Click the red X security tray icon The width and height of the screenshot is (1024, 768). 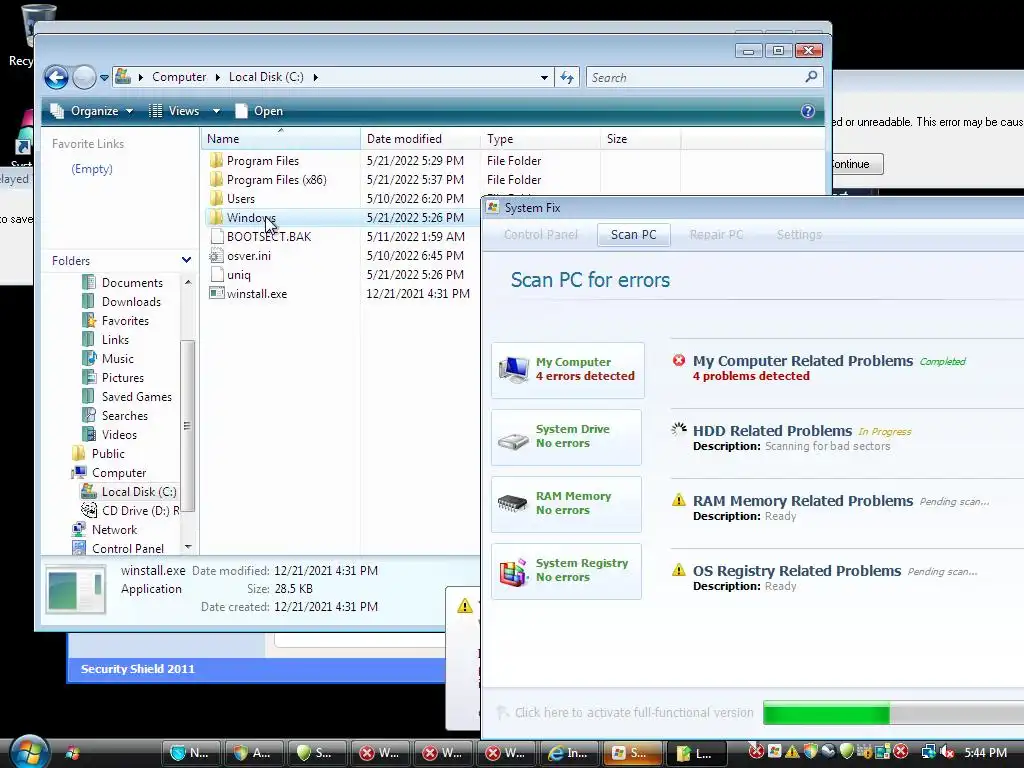[901, 752]
